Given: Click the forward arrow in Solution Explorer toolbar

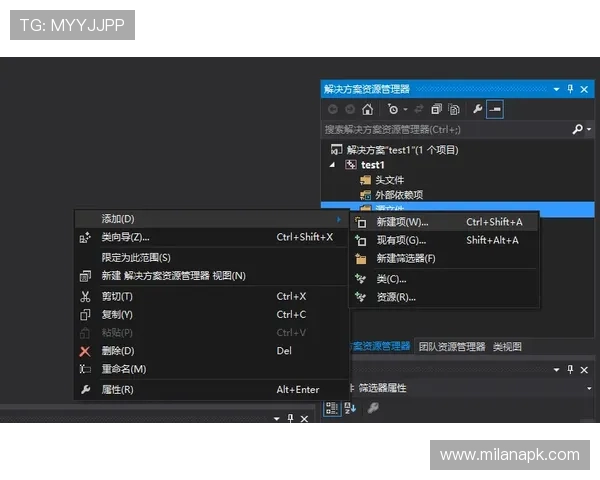Looking at the screenshot, I should tap(350, 109).
